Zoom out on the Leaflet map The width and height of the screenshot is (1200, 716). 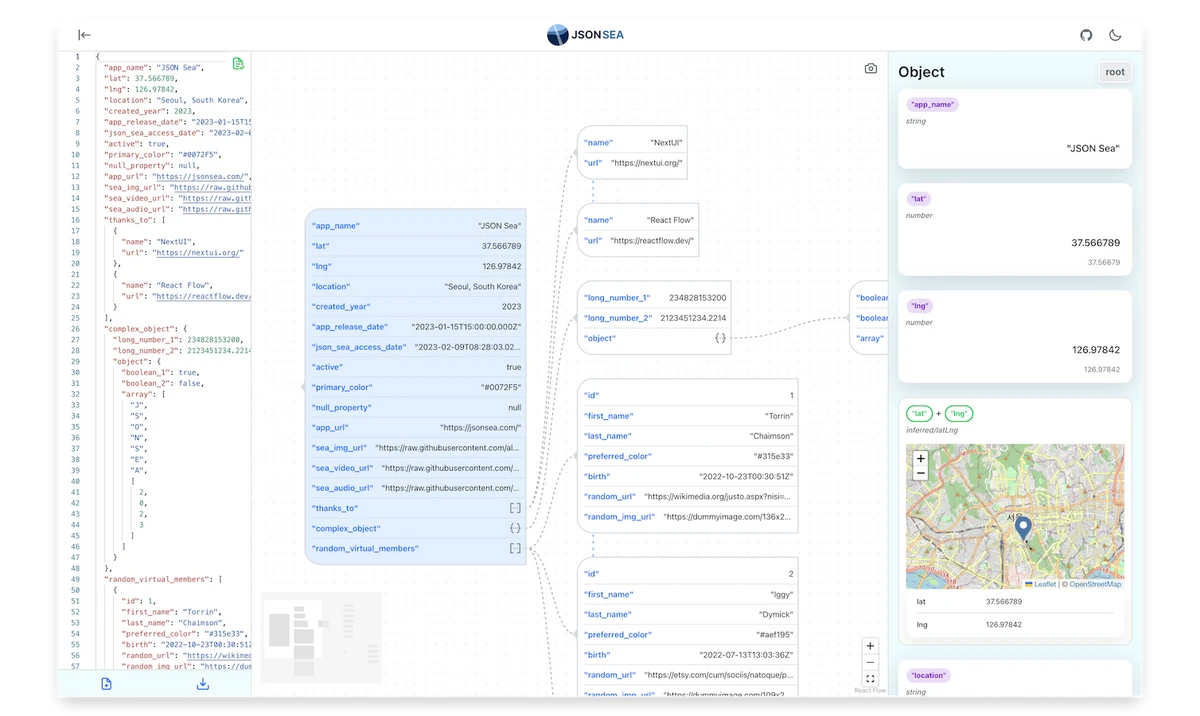920,473
